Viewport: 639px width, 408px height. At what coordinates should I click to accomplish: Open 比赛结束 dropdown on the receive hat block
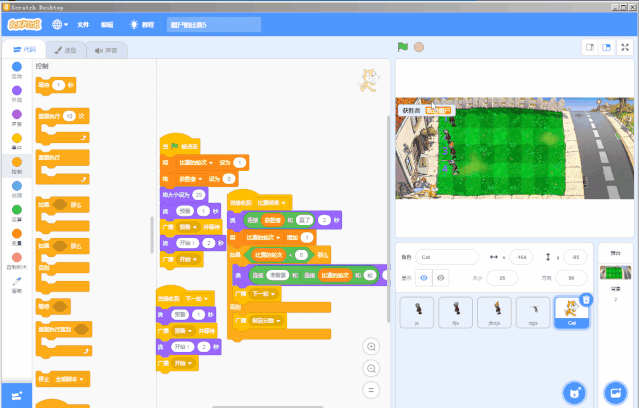point(271,203)
